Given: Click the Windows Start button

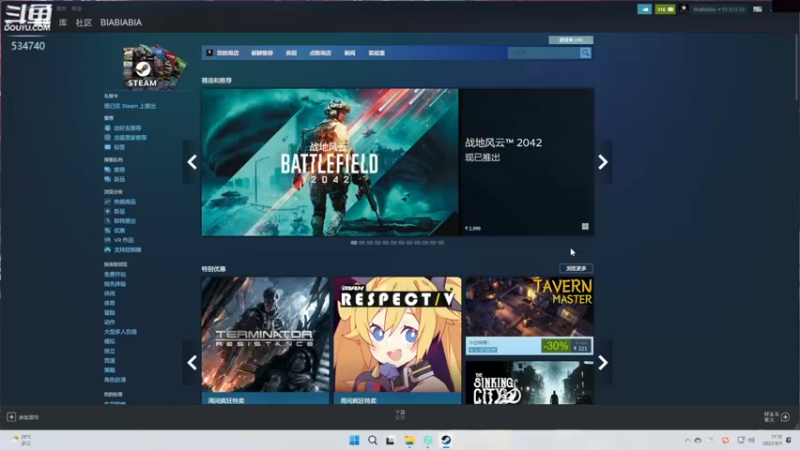Looking at the screenshot, I should tap(354, 440).
